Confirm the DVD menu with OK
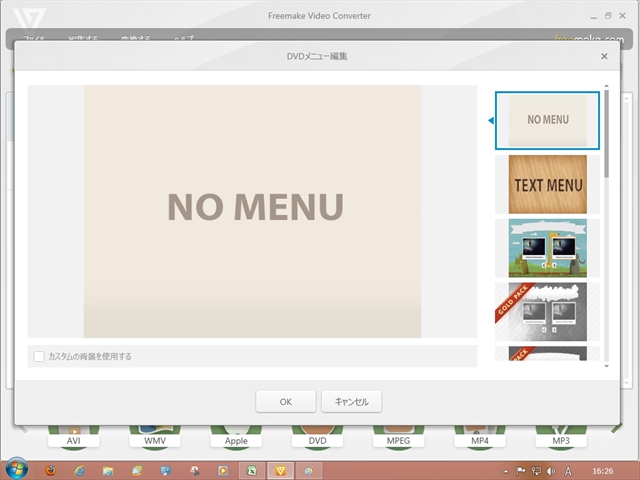The height and width of the screenshot is (480, 640). [x=285, y=401]
